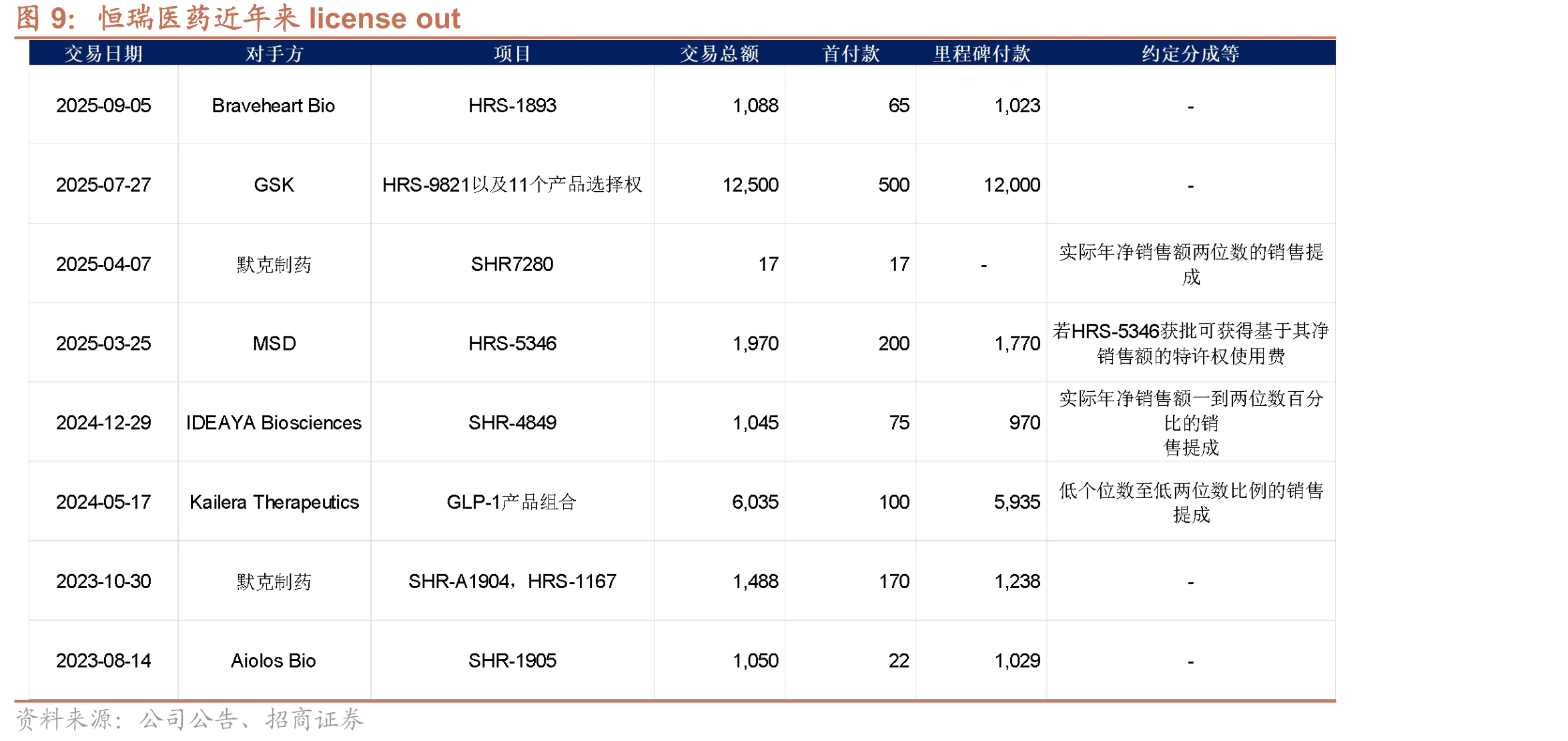Click project cell HRS-1893
The image size is (1568, 741).
[512, 105]
